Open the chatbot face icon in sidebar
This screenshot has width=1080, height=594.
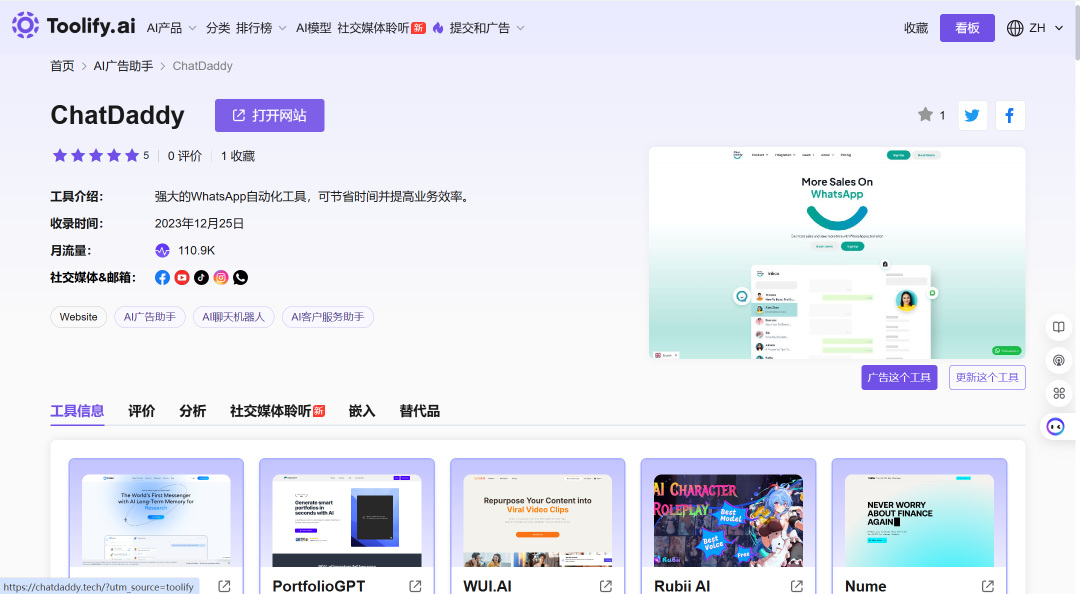1056,427
